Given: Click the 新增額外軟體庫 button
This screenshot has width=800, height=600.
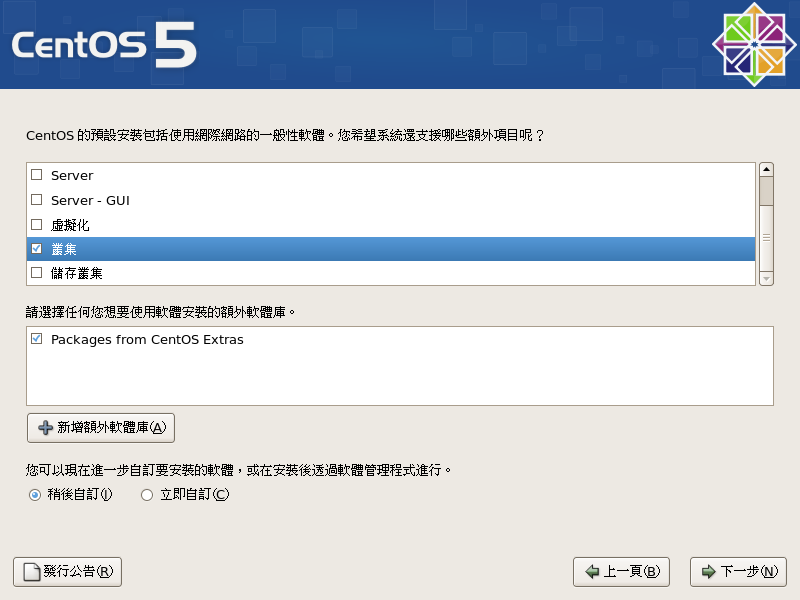Looking at the screenshot, I should click(101, 428).
